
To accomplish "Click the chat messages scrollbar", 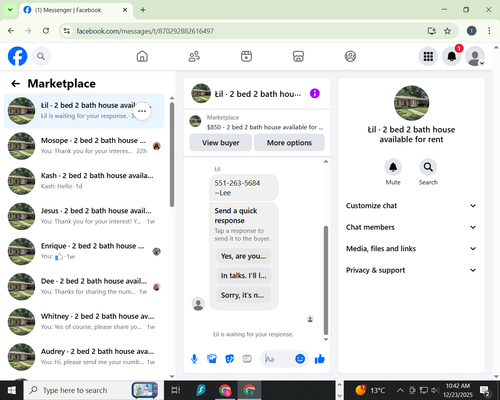I will click(326, 280).
